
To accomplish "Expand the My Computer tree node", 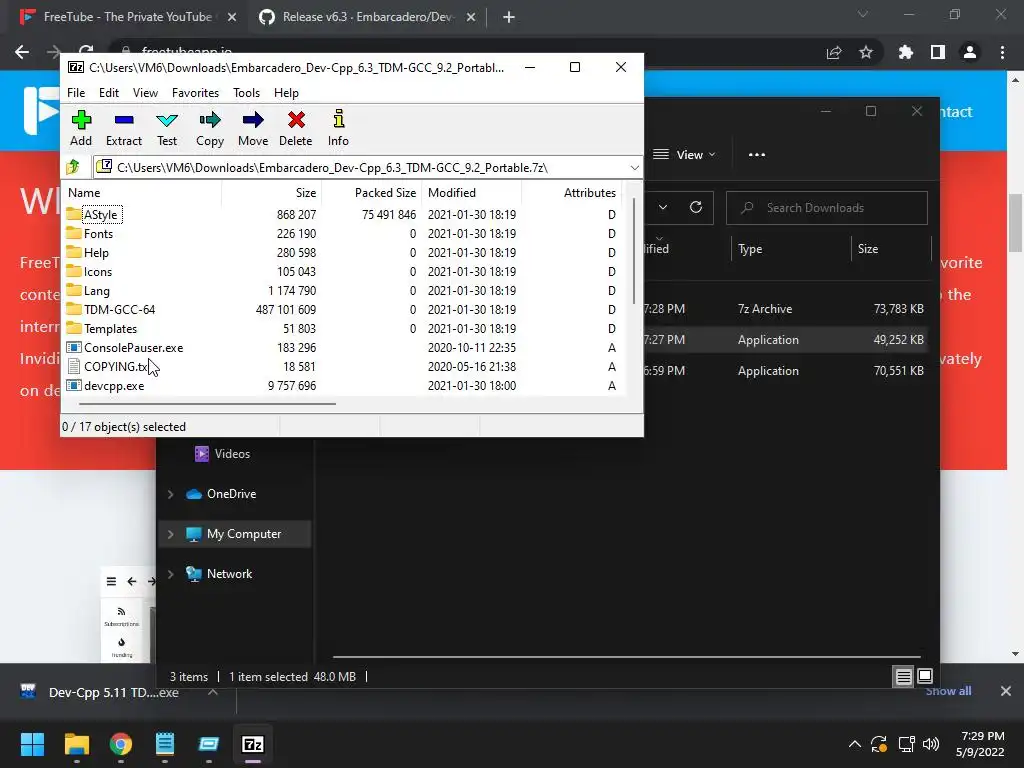I will [x=170, y=534].
